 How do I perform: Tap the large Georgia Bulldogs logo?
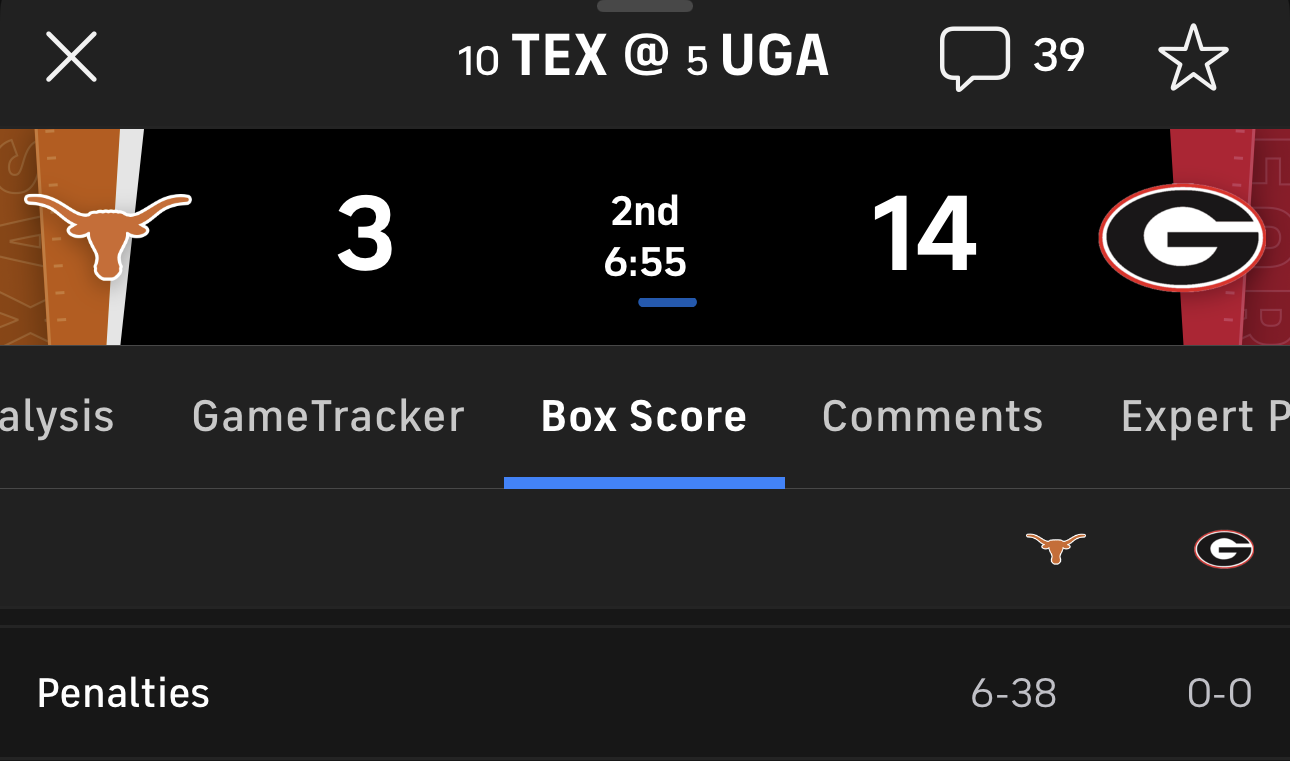pyautogui.click(x=1181, y=237)
